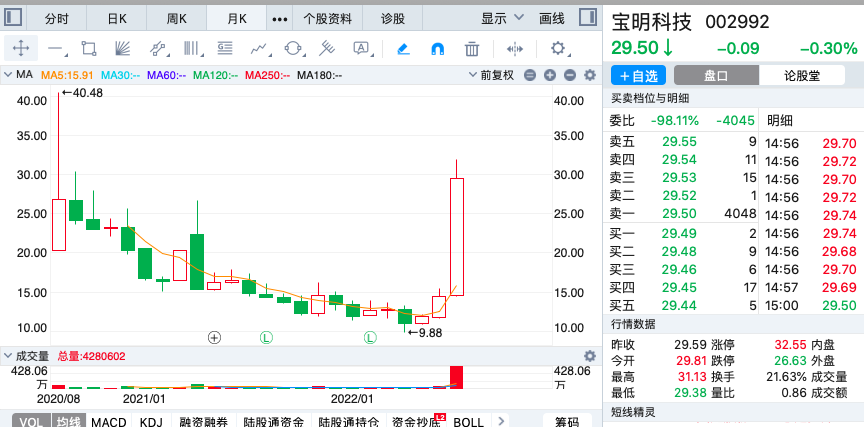864x427 pixels.
Task: Open volume panel settings gear
Action: click(x=589, y=355)
